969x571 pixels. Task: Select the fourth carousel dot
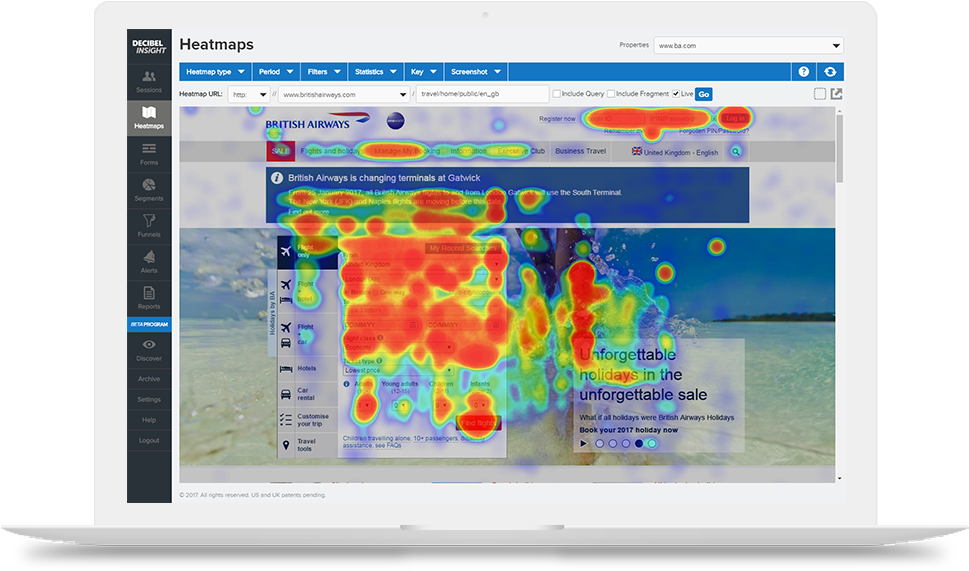pos(638,443)
